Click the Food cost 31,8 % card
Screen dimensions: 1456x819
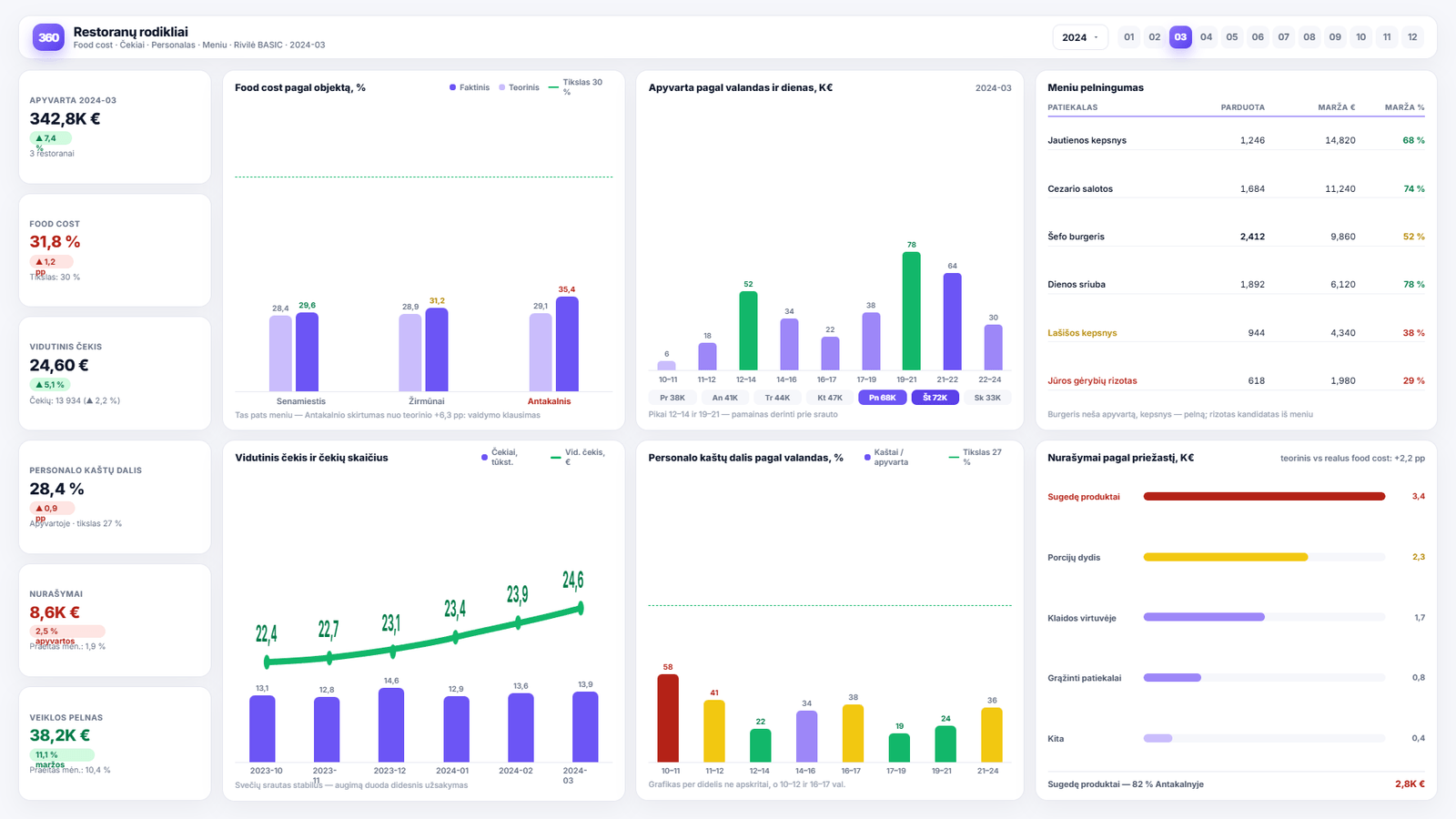115,250
